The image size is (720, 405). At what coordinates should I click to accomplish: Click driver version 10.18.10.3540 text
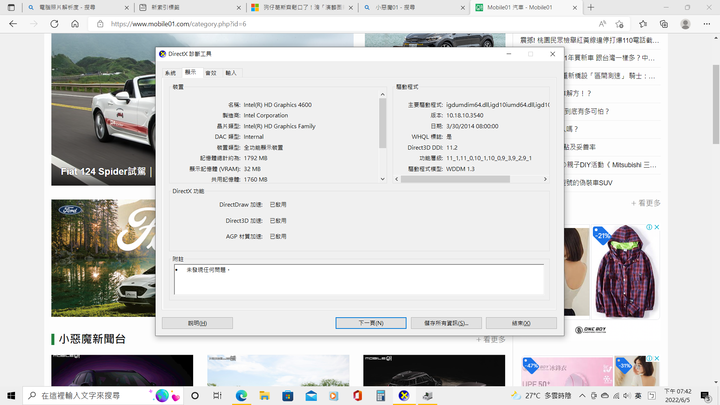(x=465, y=115)
